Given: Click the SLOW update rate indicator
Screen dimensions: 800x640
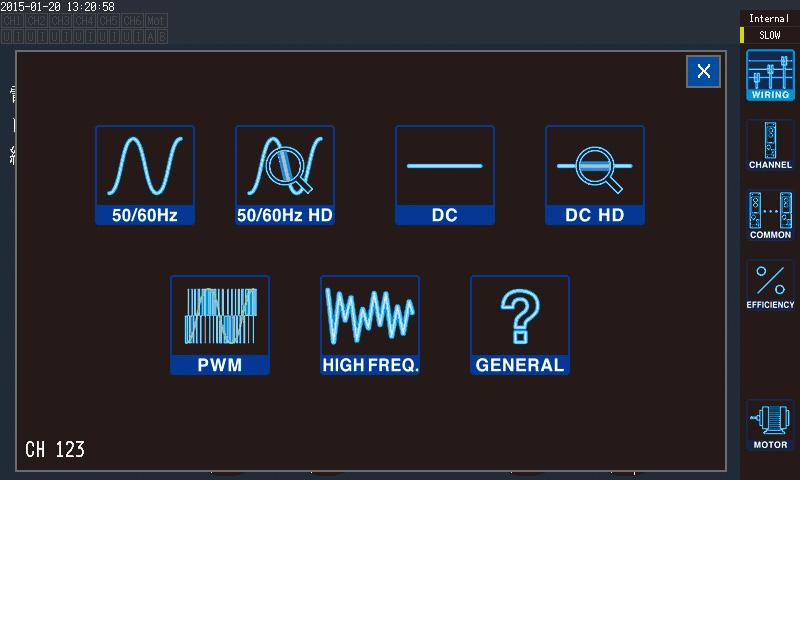Looking at the screenshot, I should pyautogui.click(x=769, y=35).
